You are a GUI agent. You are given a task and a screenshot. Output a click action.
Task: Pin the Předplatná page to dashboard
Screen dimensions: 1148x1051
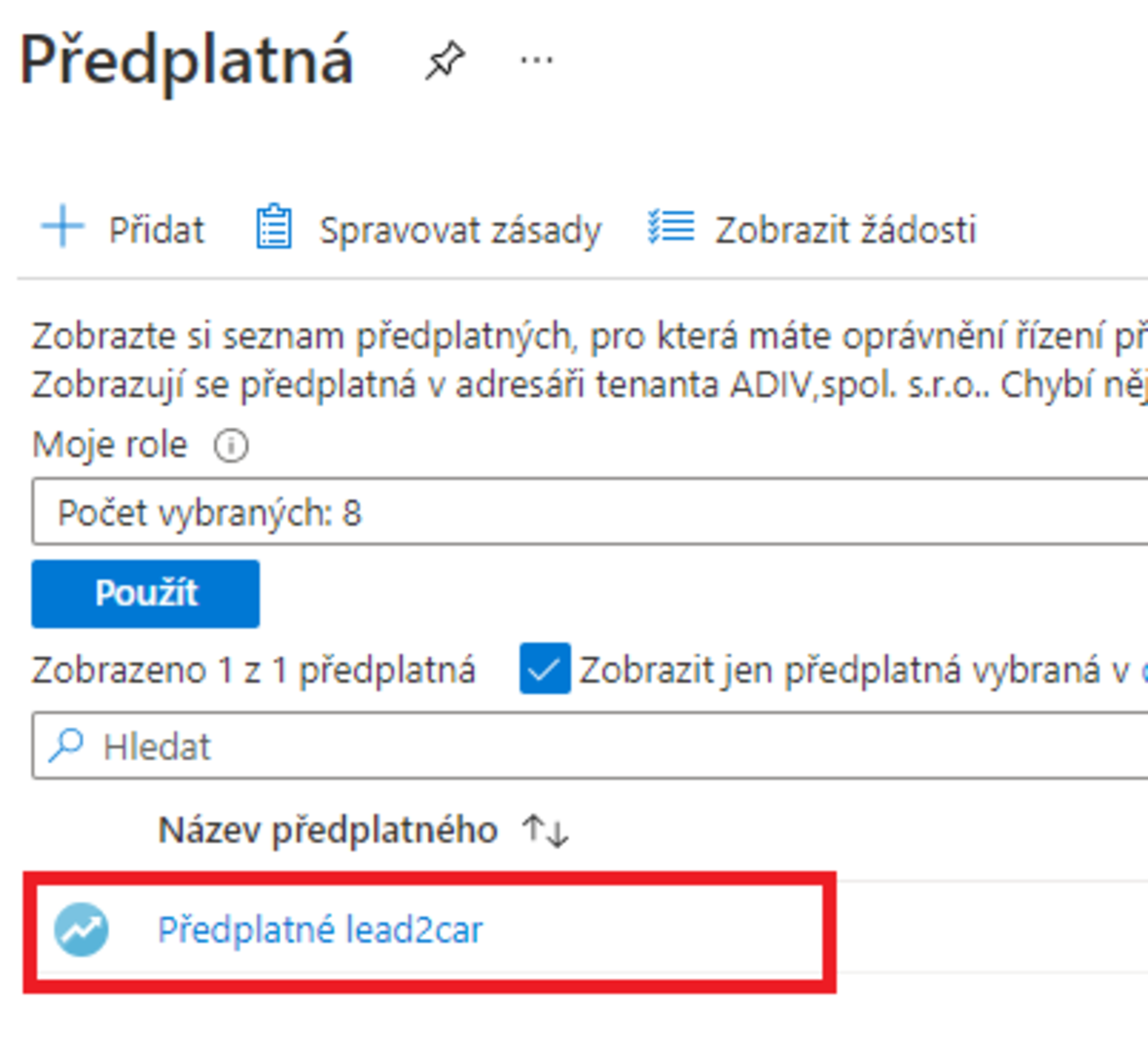tap(446, 61)
